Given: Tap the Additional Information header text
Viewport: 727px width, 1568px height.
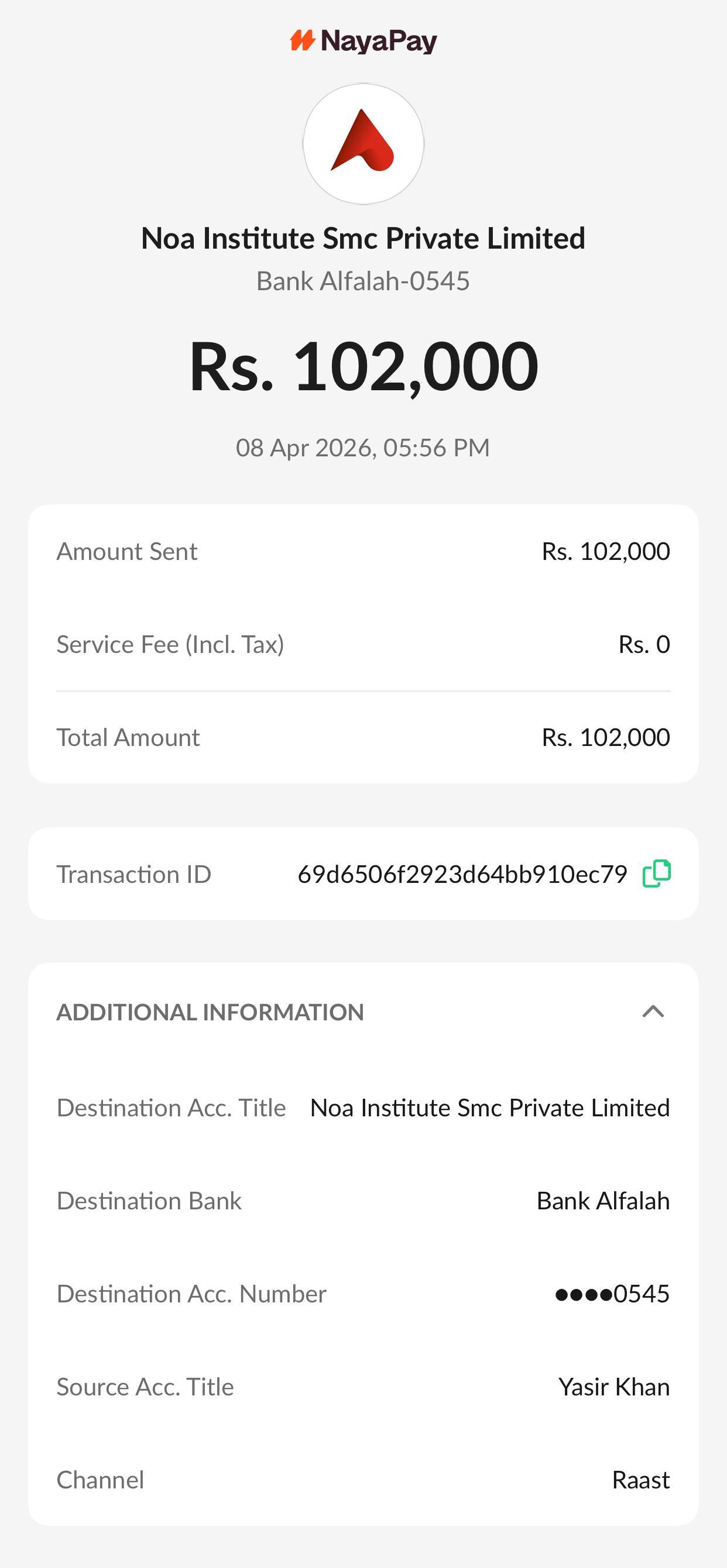Looking at the screenshot, I should 210,1012.
